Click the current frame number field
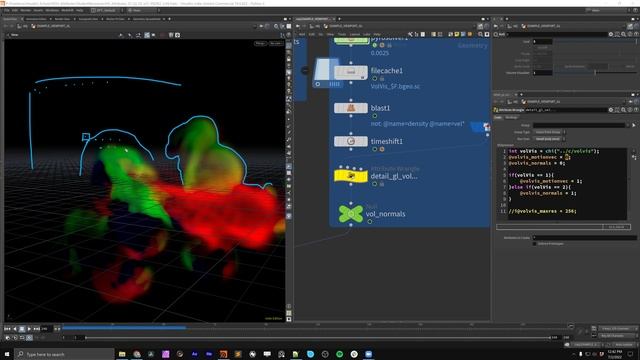 (x=46, y=329)
